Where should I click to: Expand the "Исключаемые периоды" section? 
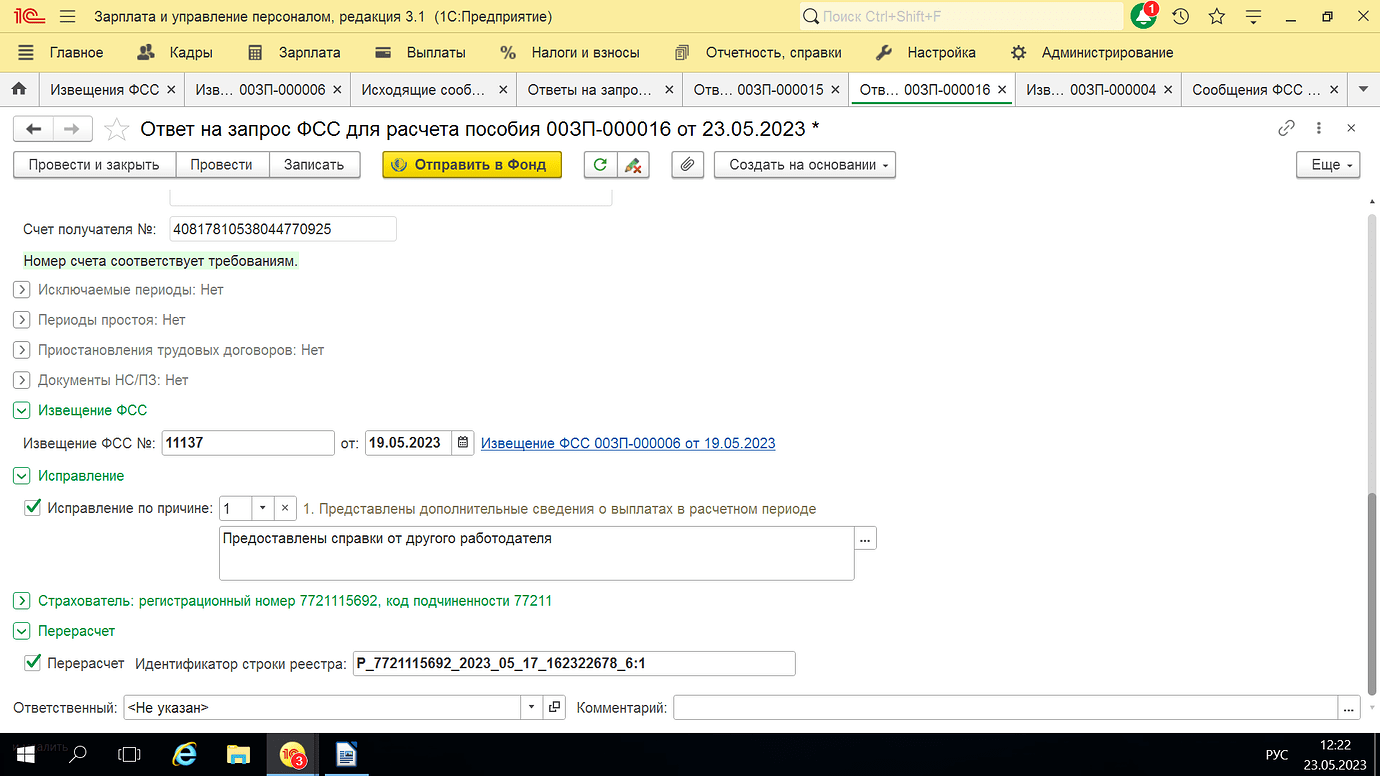click(x=22, y=290)
